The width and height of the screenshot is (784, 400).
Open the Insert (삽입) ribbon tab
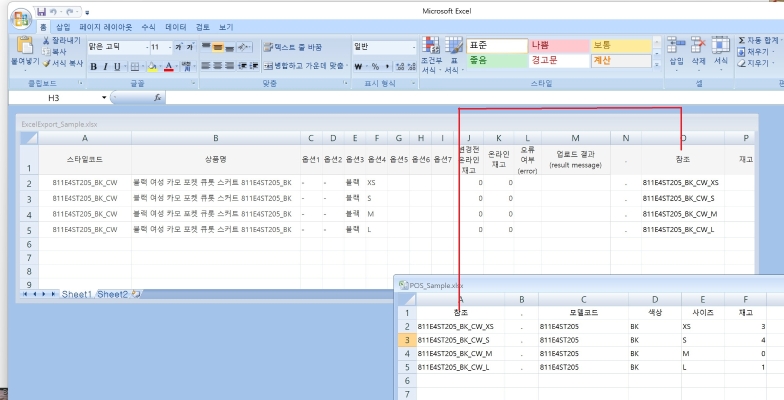pos(63,27)
